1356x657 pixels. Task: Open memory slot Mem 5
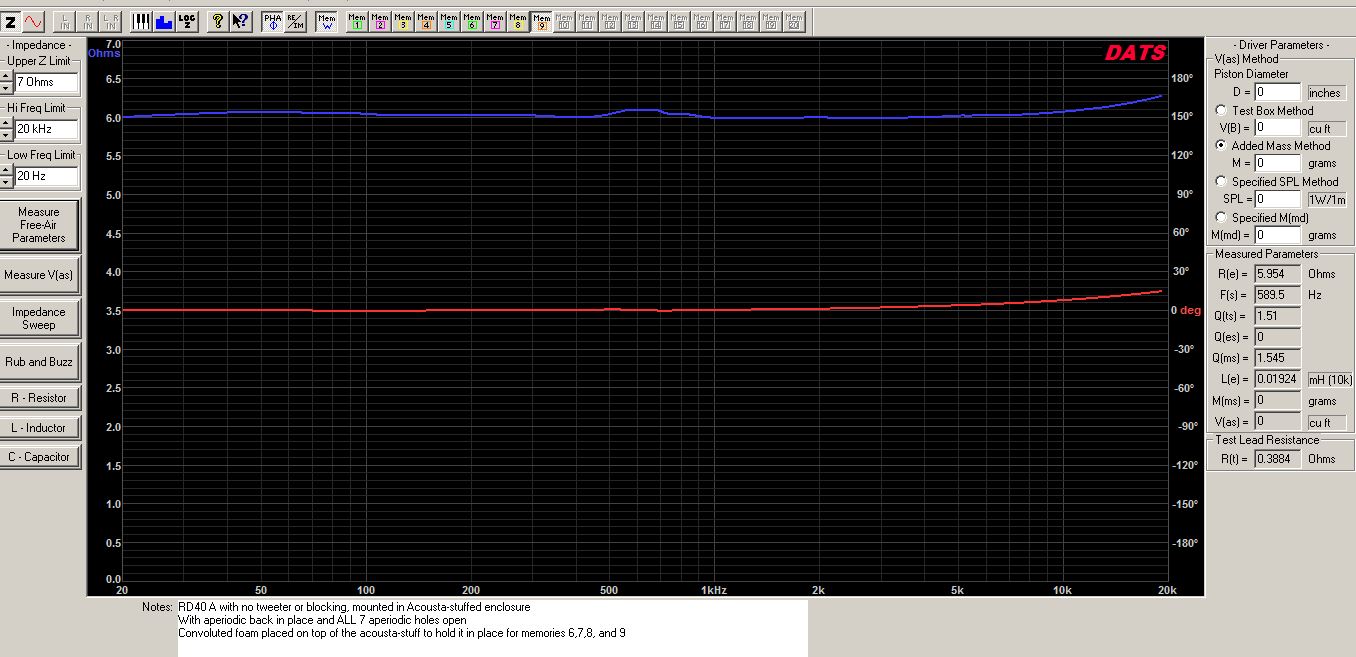(x=448, y=21)
